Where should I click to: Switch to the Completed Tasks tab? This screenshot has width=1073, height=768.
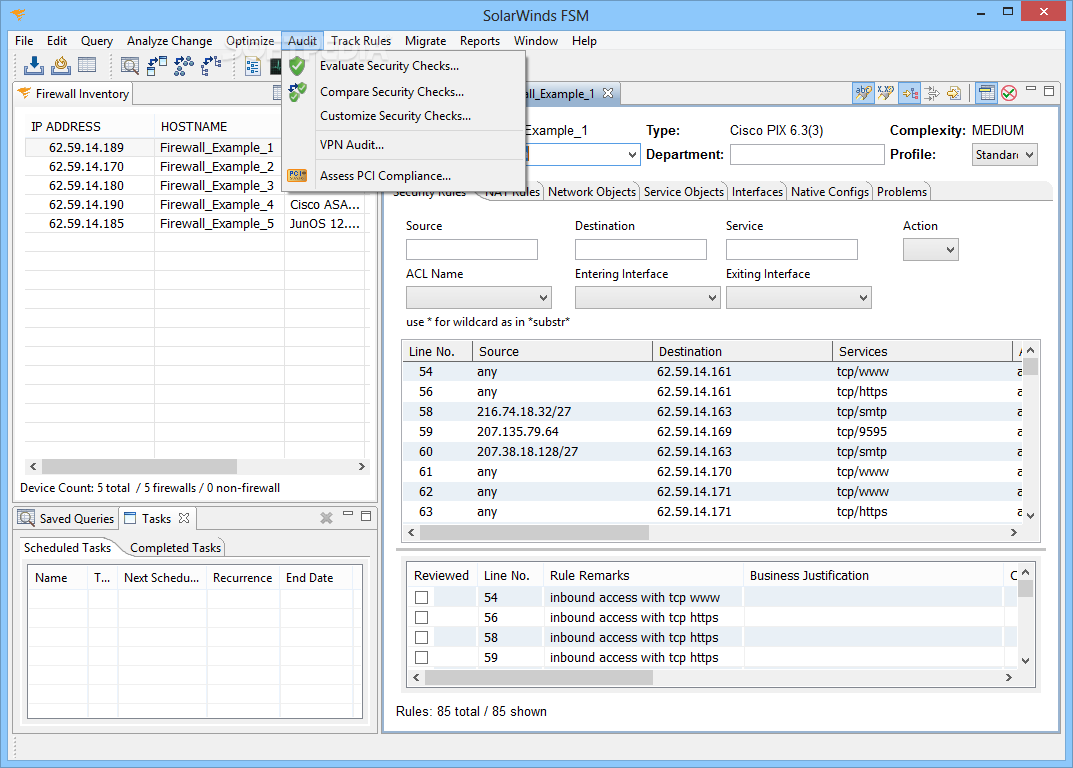pyautogui.click(x=175, y=548)
